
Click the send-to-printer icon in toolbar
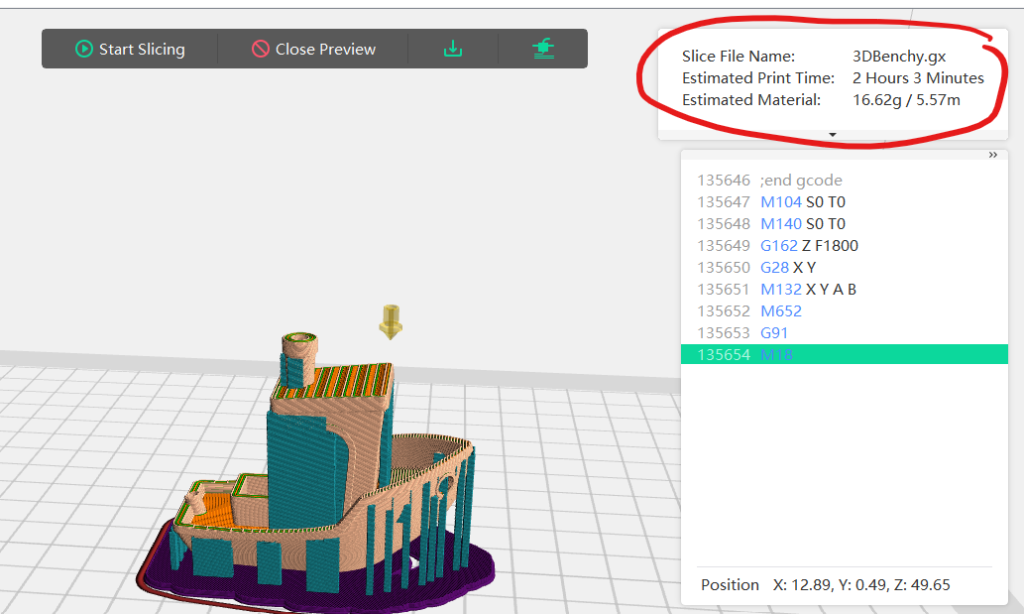pos(543,49)
